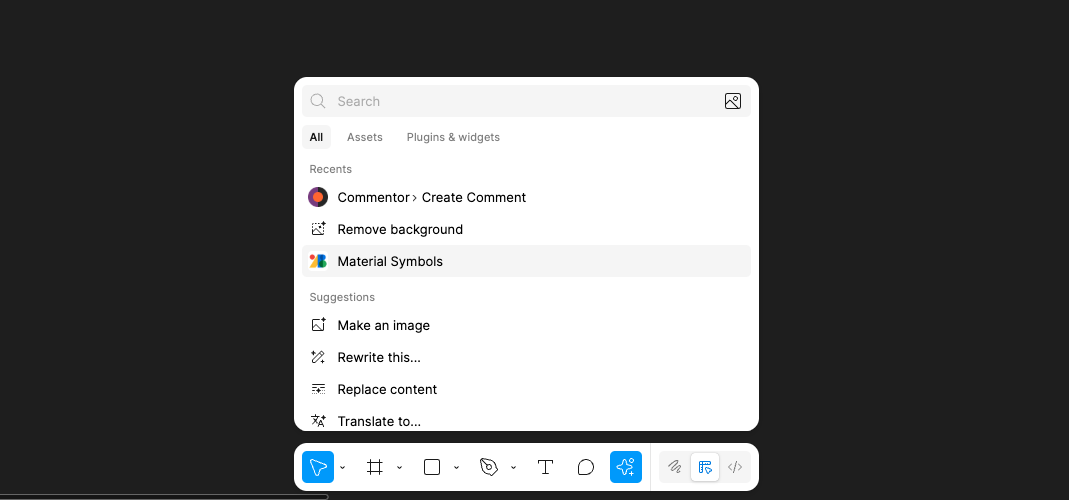This screenshot has width=1069, height=500.
Task: Select the Pen tool
Action: click(489, 467)
